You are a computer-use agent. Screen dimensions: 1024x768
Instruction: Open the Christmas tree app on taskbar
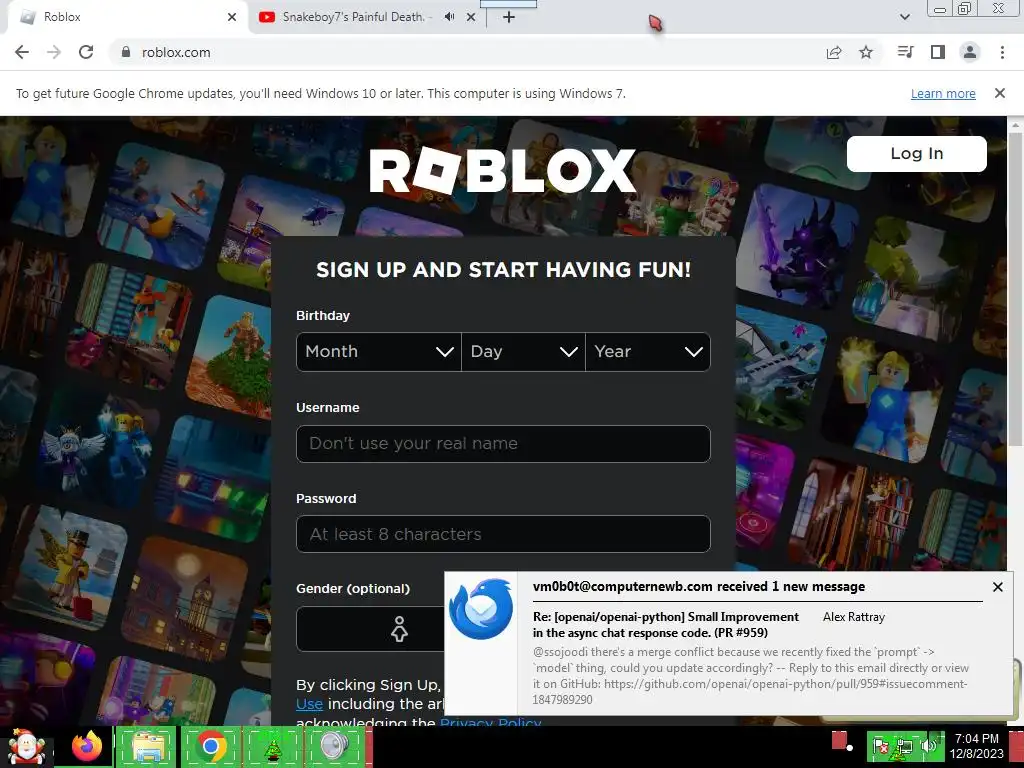tap(272, 747)
